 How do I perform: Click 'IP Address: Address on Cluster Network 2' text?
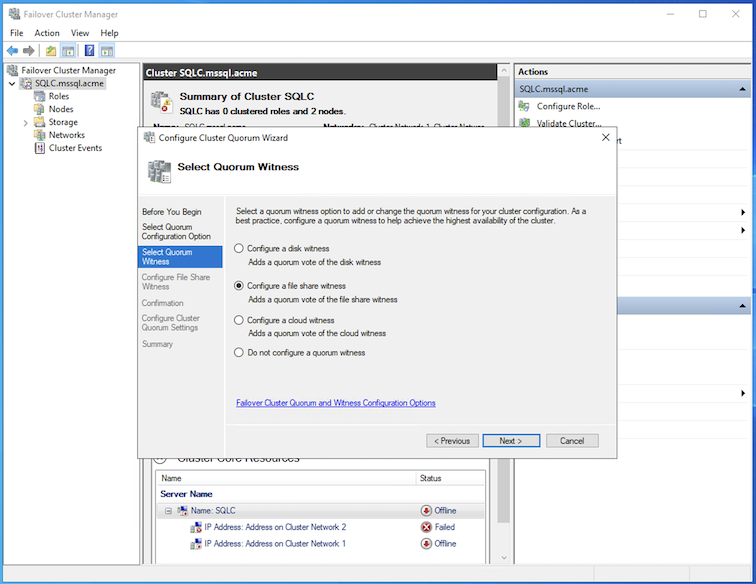(x=275, y=527)
